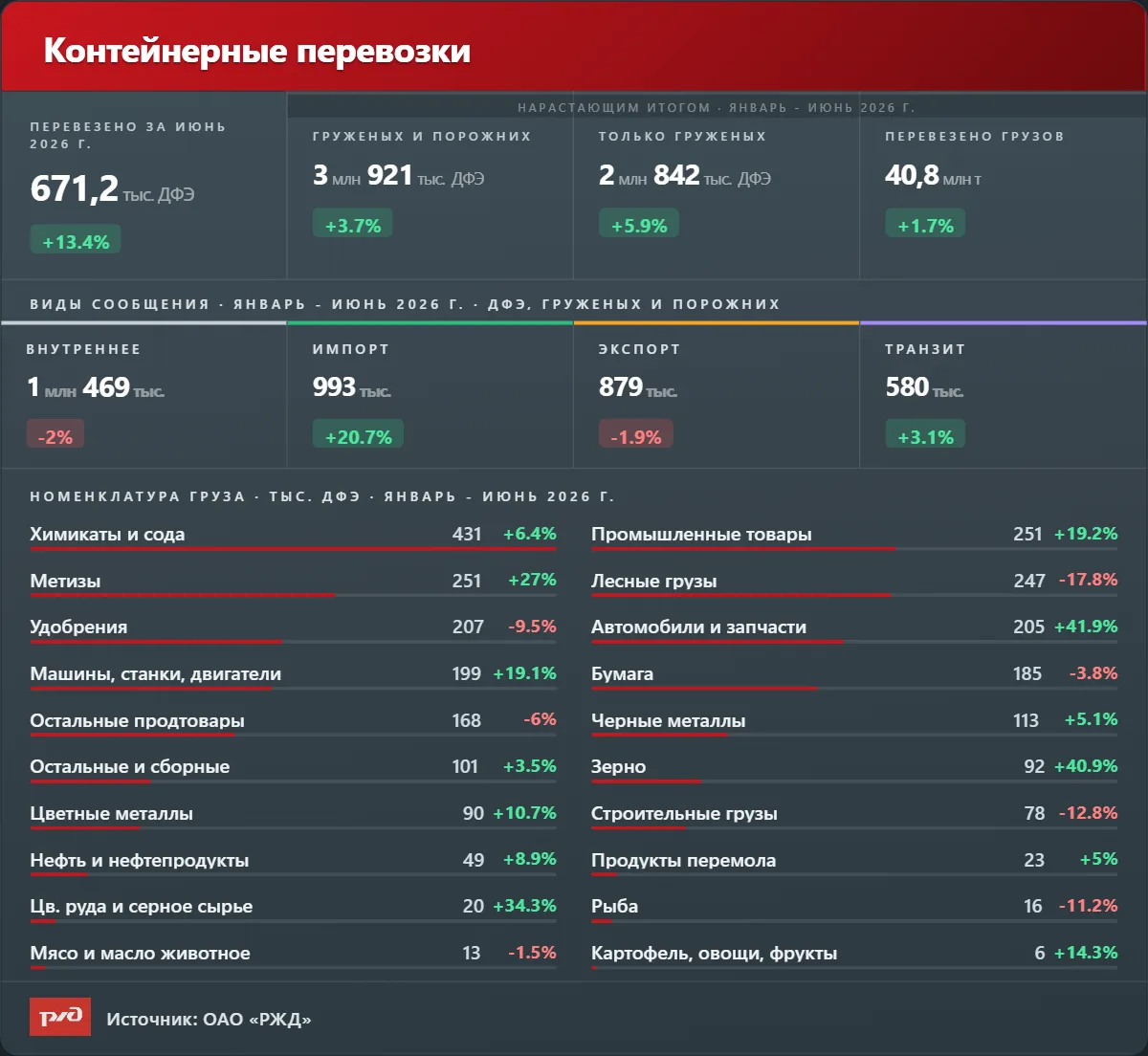Click the 879 тыс. export value
The image size is (1148, 1056).
pyautogui.click(x=638, y=387)
